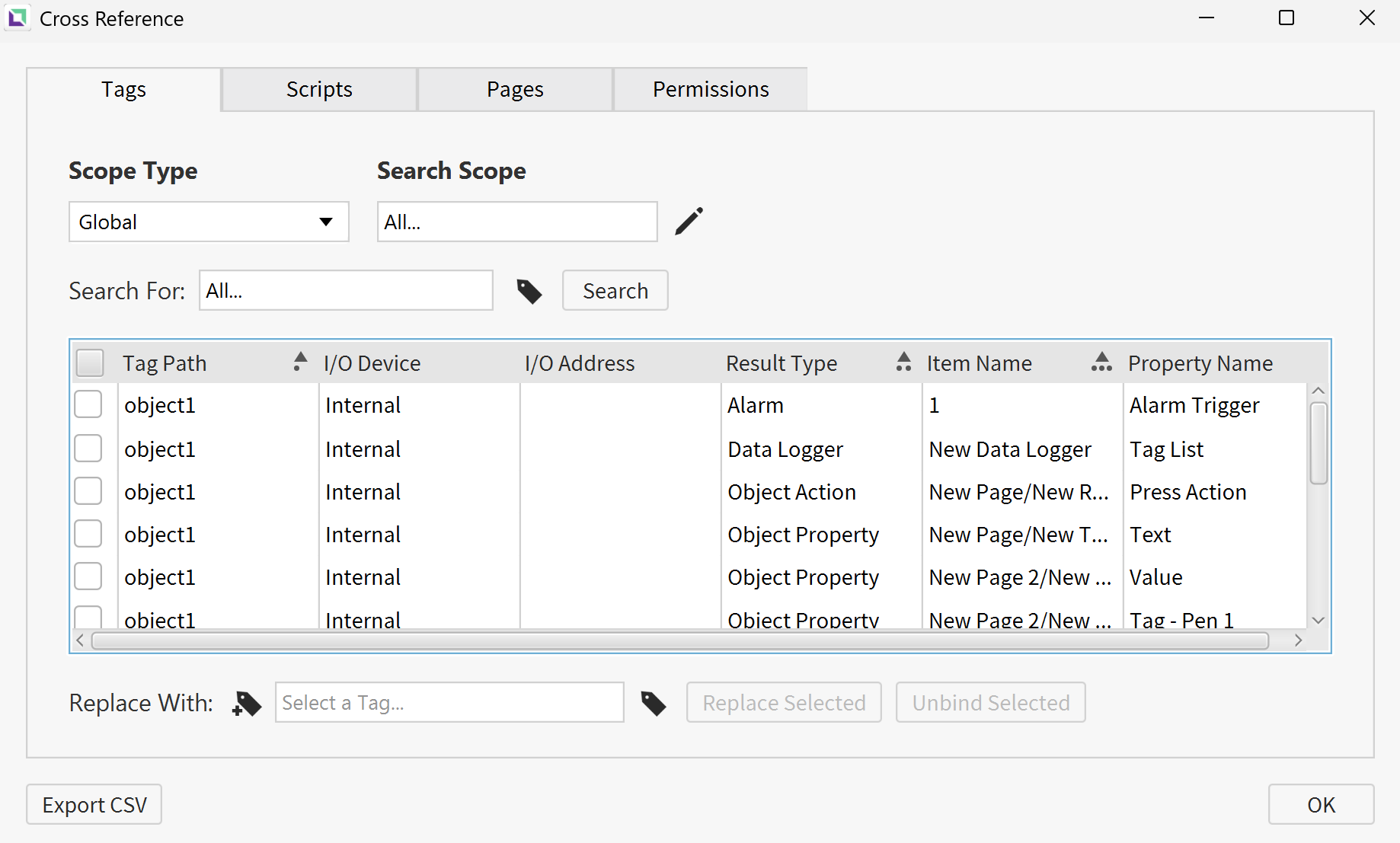
Task: Check the box for the Data Logger row
Action: click(x=88, y=449)
